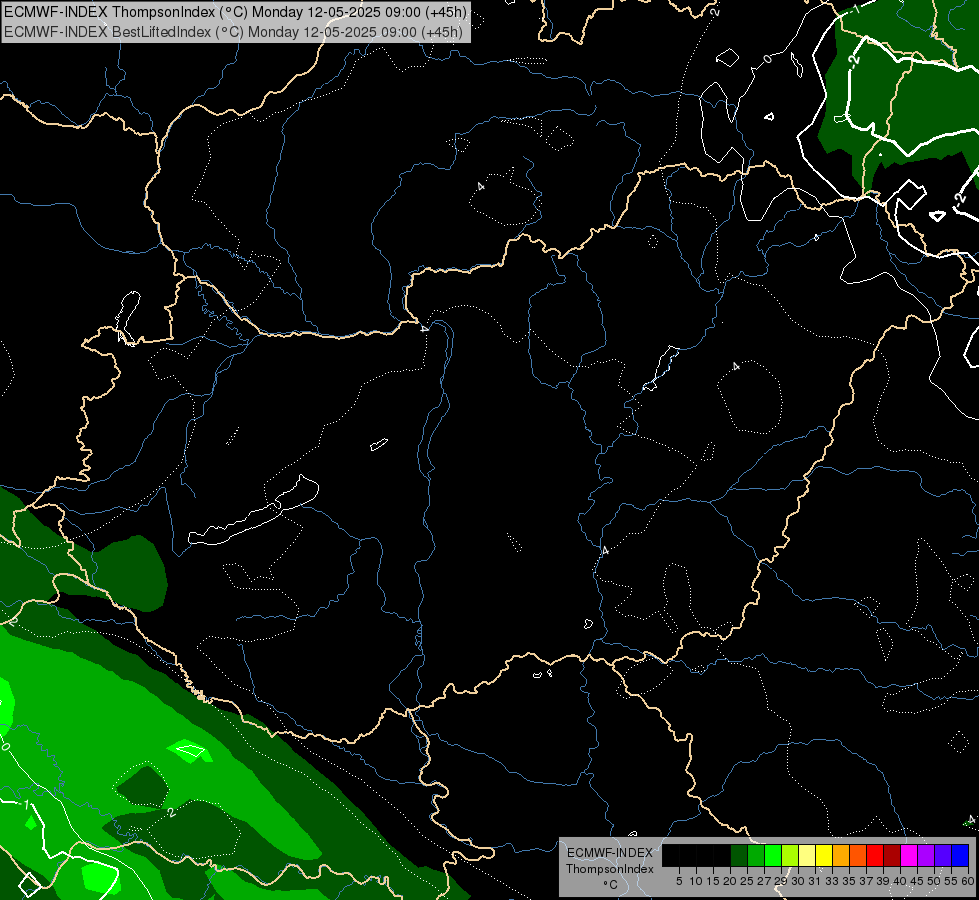Click the bright green 27–29 legend swatch
Screen dimensions: 979x900
point(773,855)
